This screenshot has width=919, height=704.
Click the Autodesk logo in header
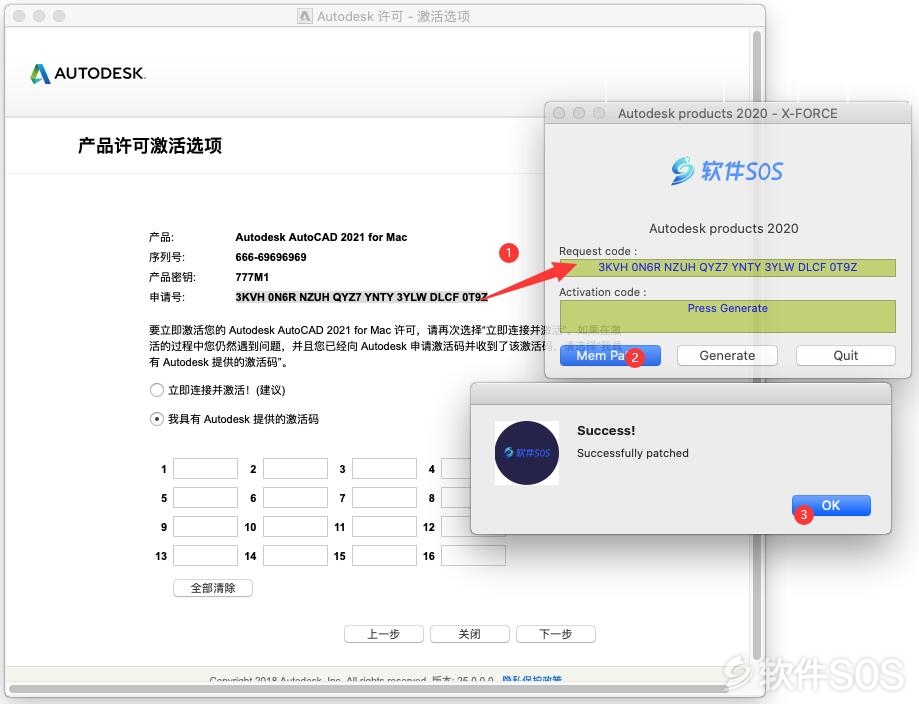pos(87,73)
